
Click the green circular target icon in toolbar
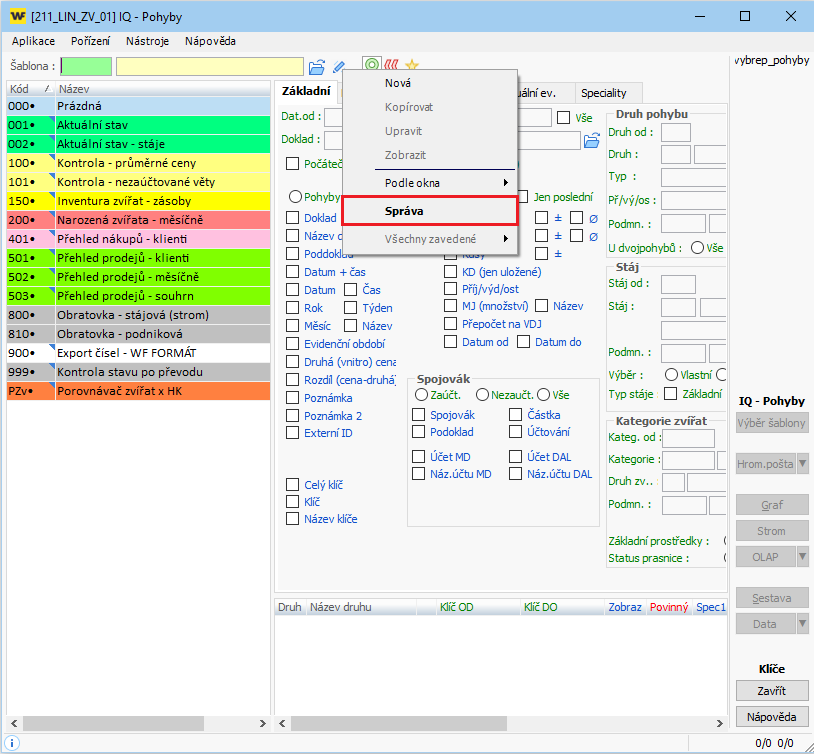(372, 66)
